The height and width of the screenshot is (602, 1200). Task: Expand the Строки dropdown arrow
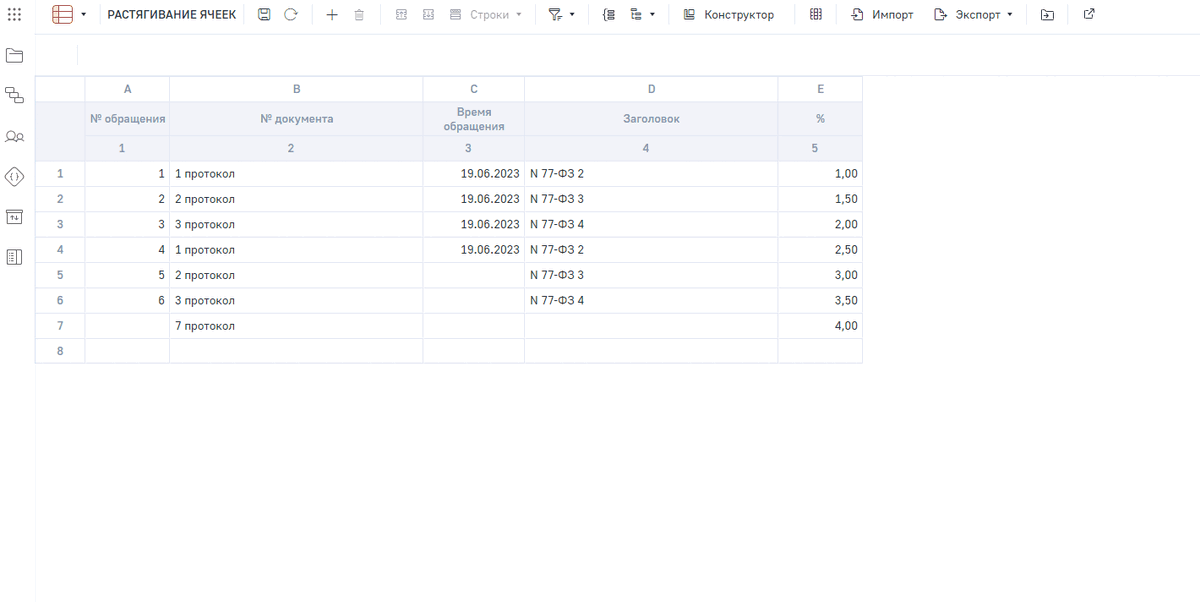pos(519,15)
